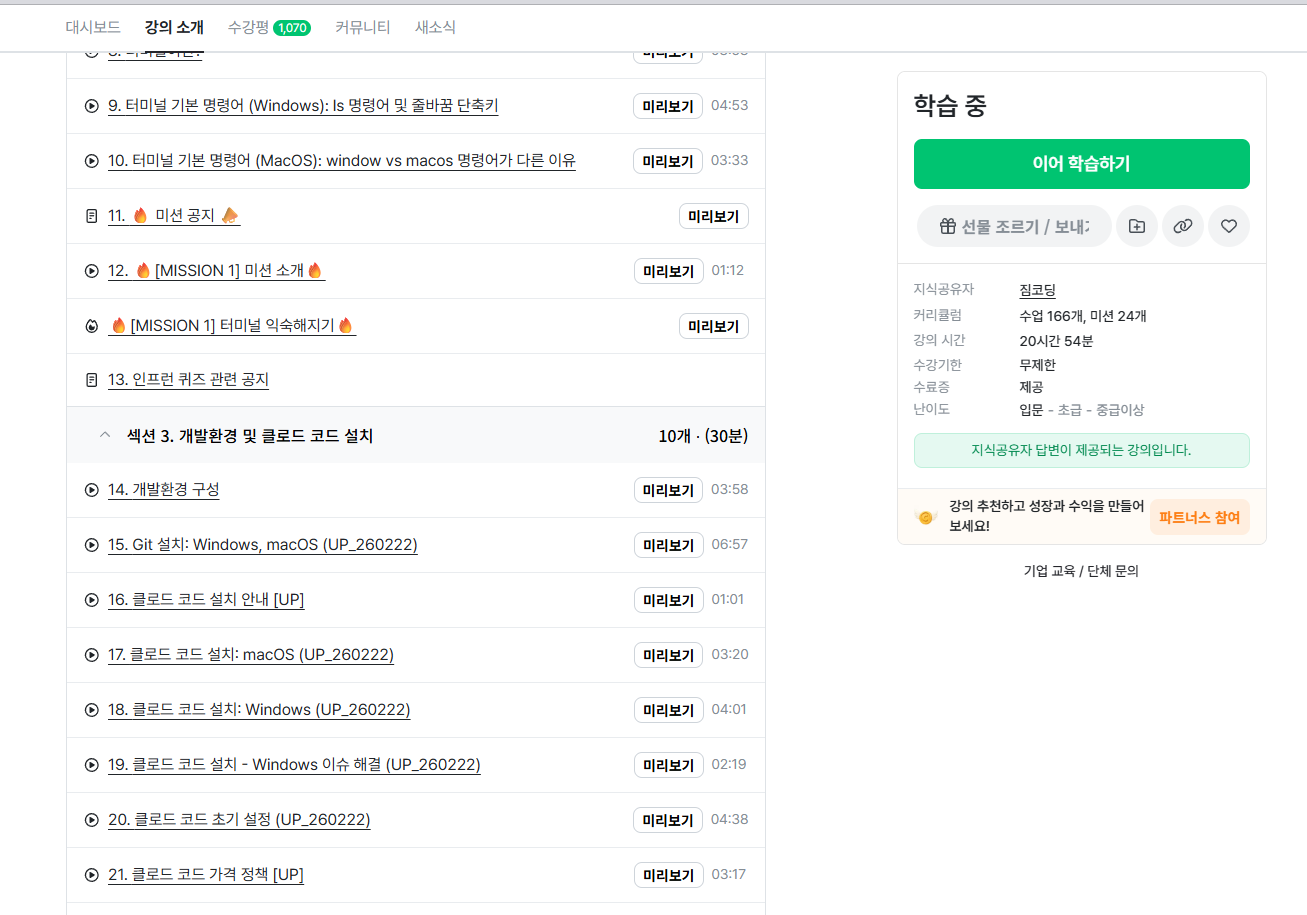Click play icon beside 20. 클로드 코드 초기 설정
Screen dimensions: 1307x915
92,820
